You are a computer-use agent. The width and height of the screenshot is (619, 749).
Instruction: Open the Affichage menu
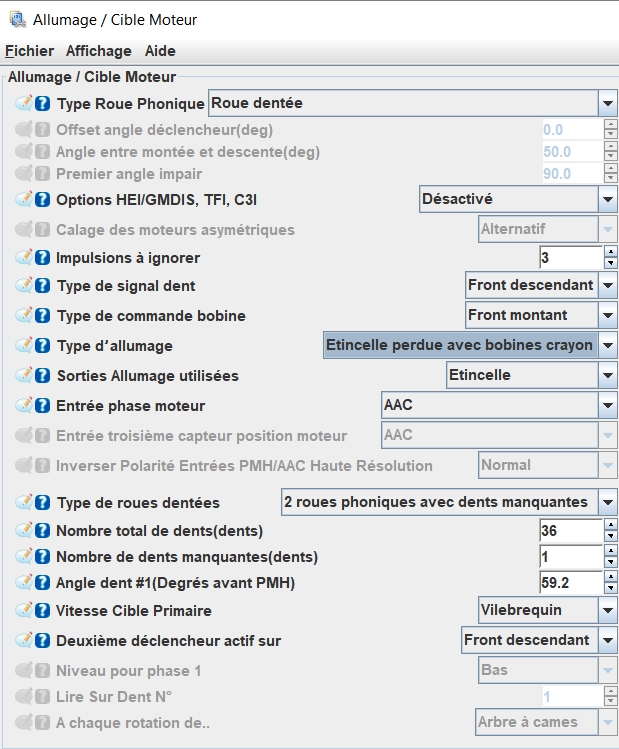[x=99, y=51]
